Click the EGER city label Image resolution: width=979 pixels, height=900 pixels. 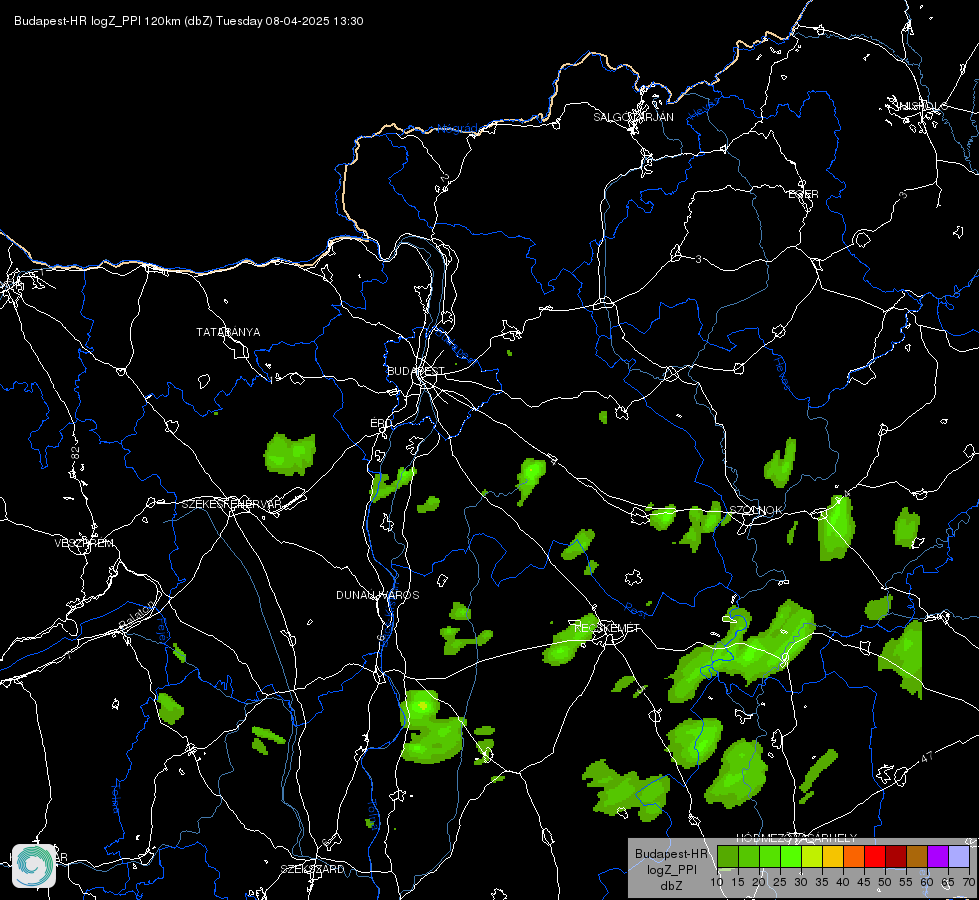803,194
